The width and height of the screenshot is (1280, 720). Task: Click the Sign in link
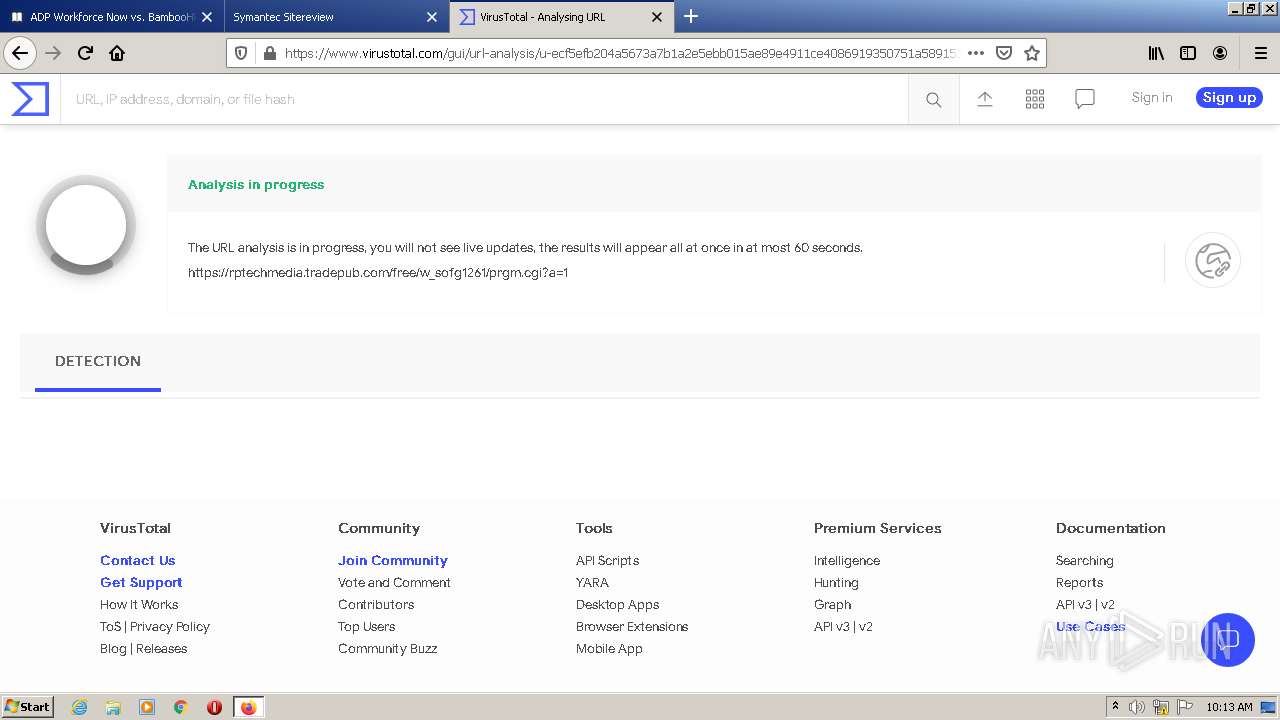1152,97
